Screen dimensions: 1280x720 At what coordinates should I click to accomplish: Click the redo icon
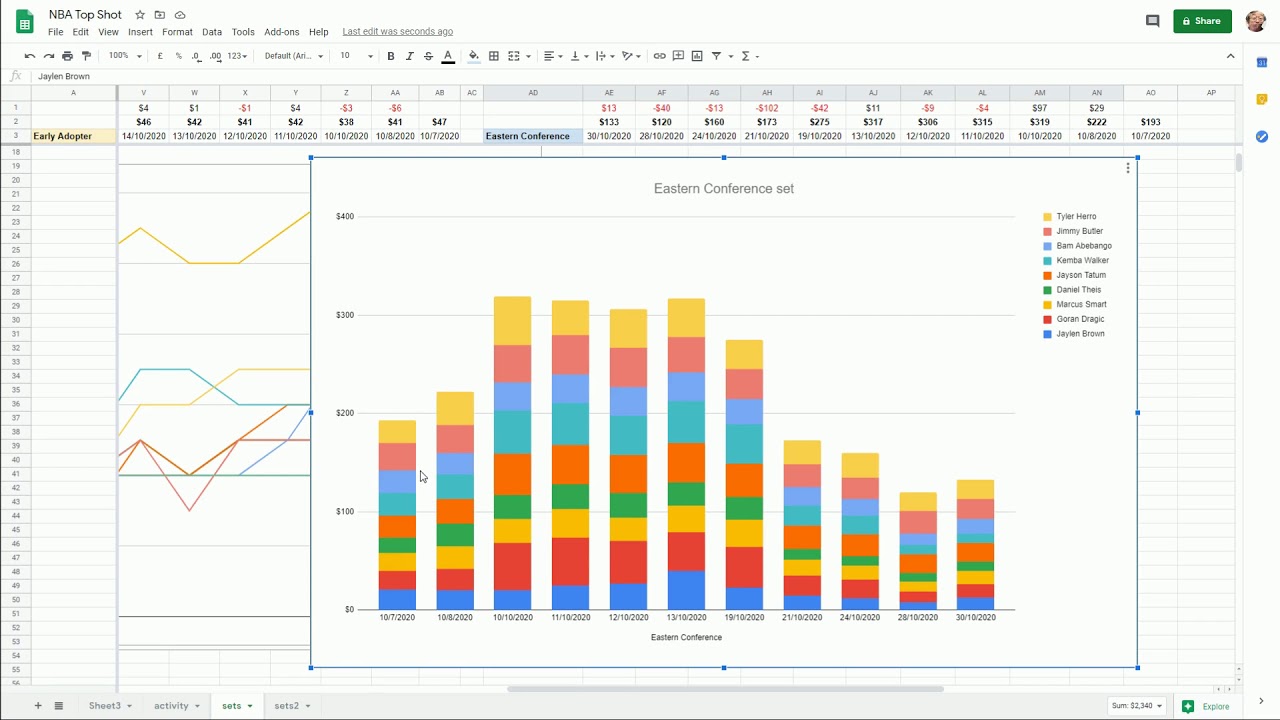[48, 56]
